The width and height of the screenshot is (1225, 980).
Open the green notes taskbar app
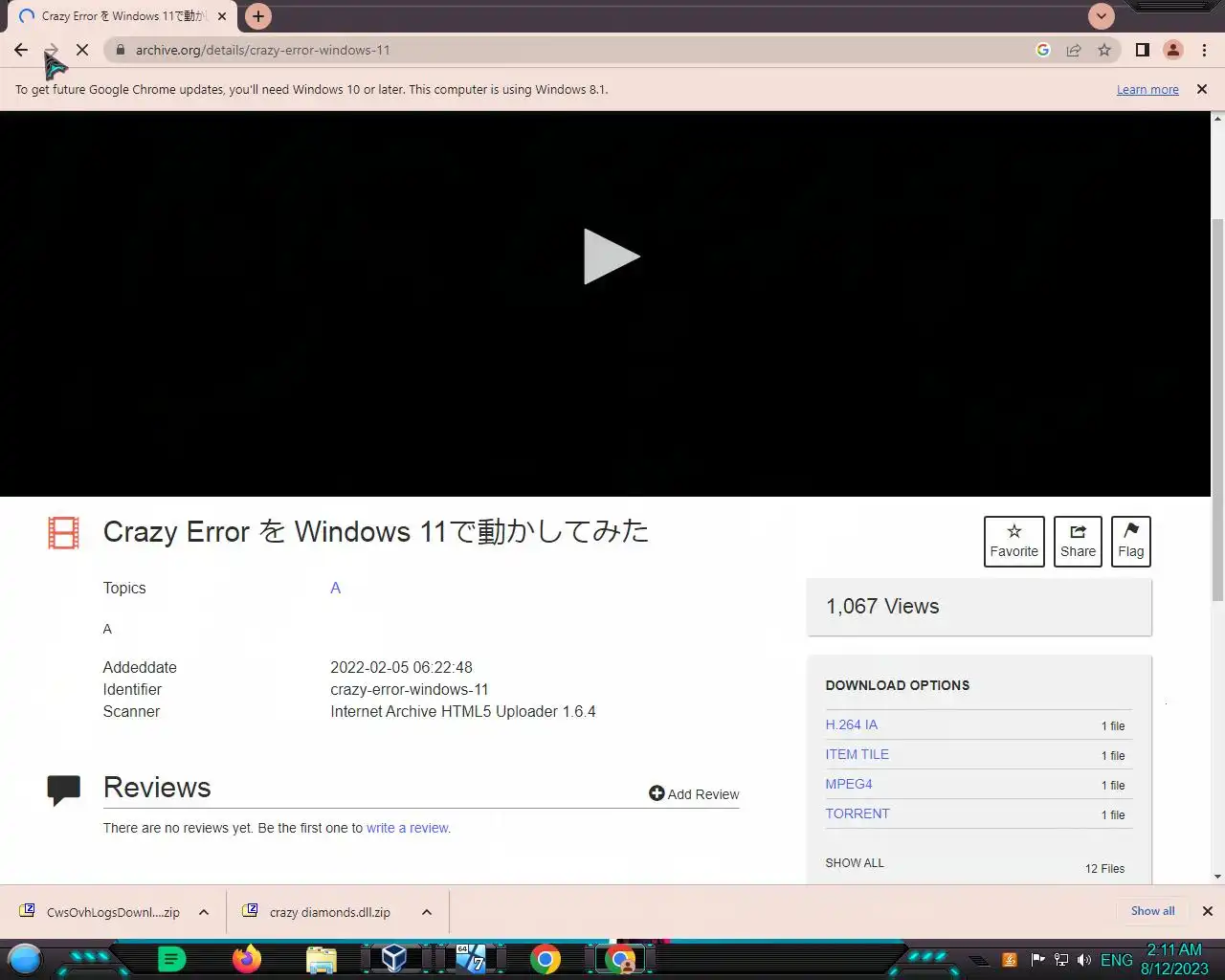tap(171, 958)
